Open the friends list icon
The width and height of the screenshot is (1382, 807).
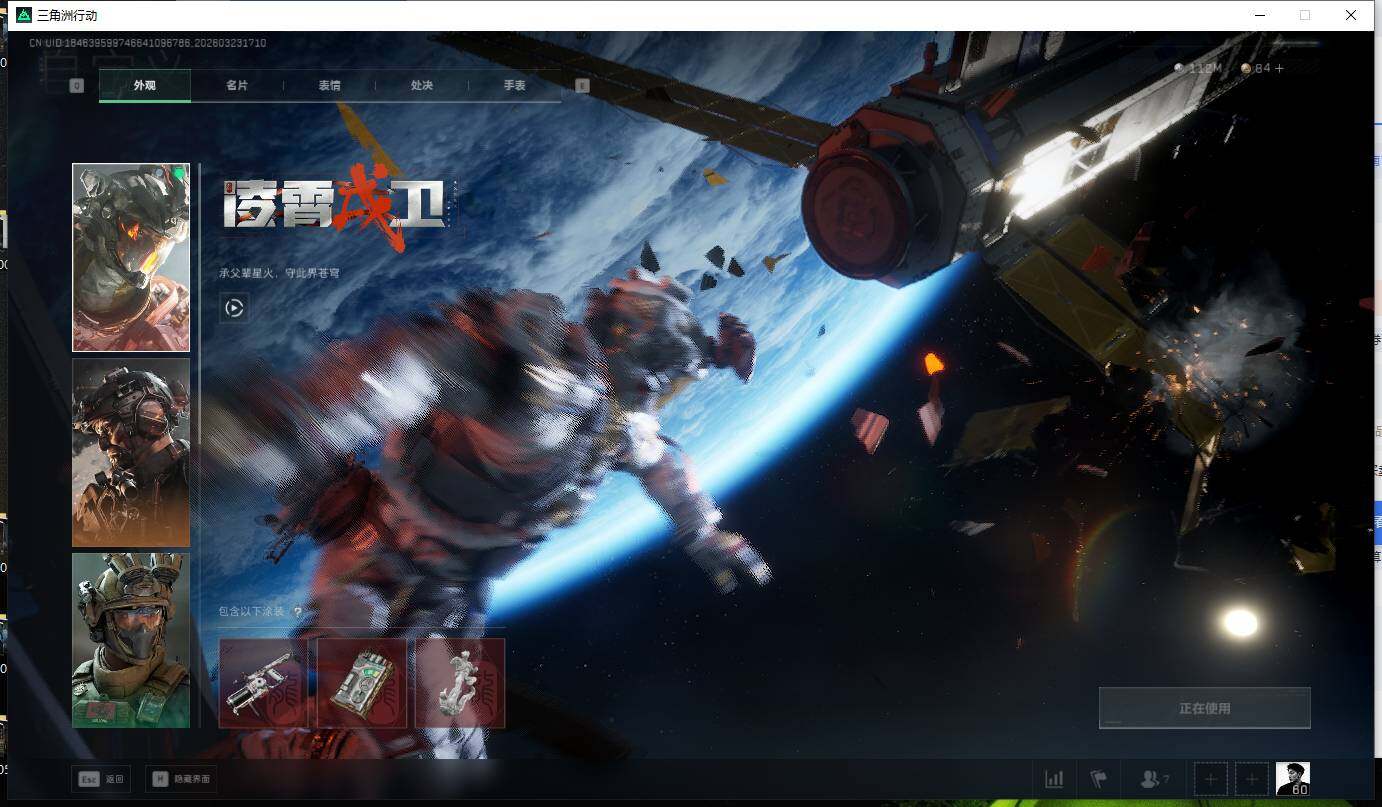pyautogui.click(x=1155, y=779)
